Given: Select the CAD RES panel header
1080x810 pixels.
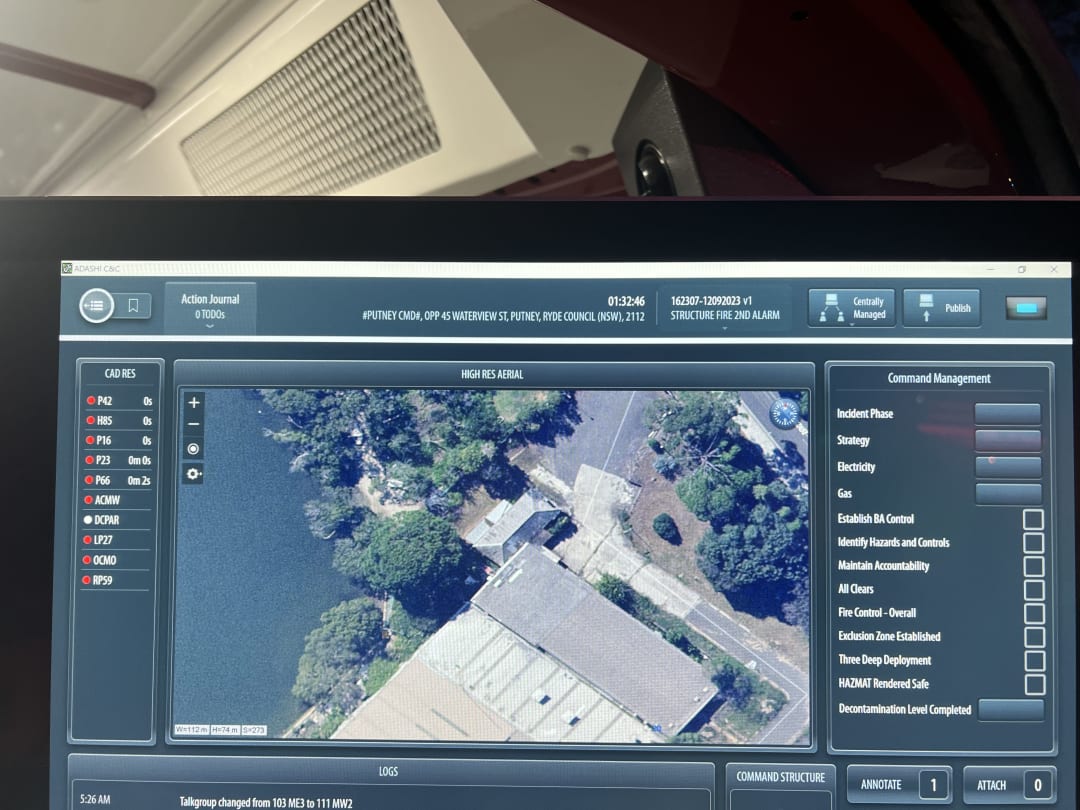Looking at the screenshot, I should tap(120, 373).
